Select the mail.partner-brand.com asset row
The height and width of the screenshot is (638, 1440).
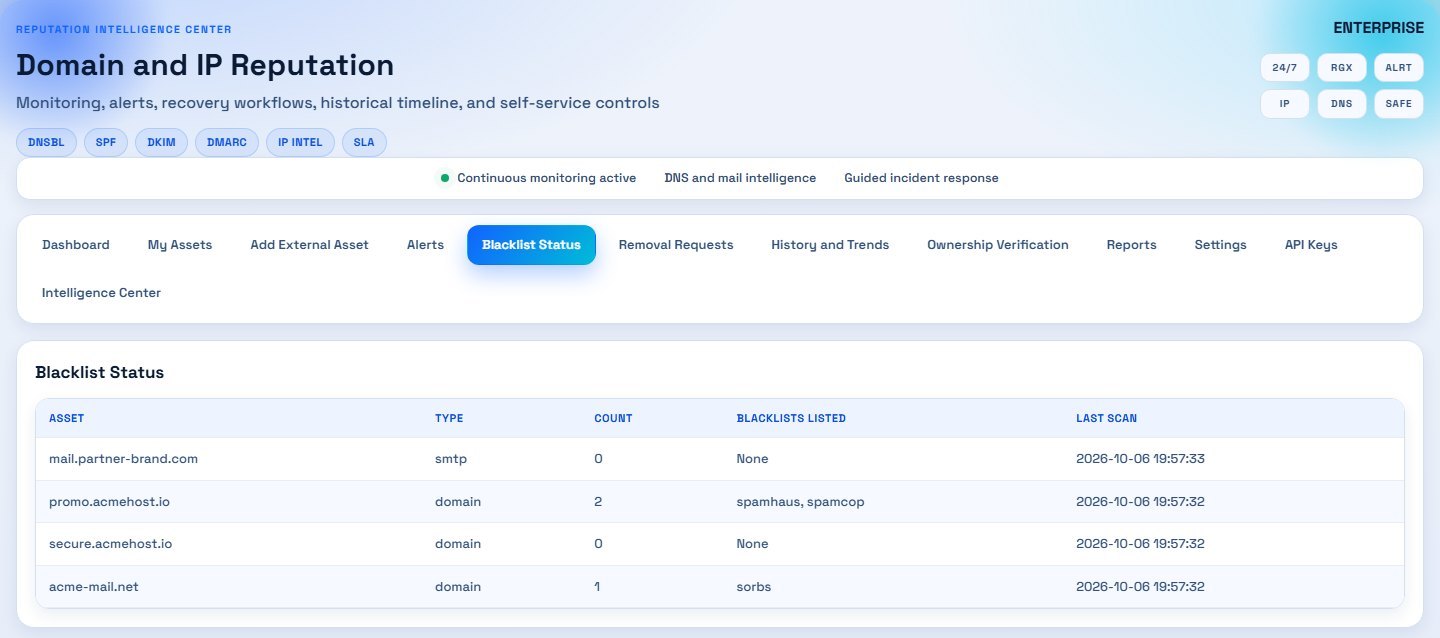pos(720,459)
